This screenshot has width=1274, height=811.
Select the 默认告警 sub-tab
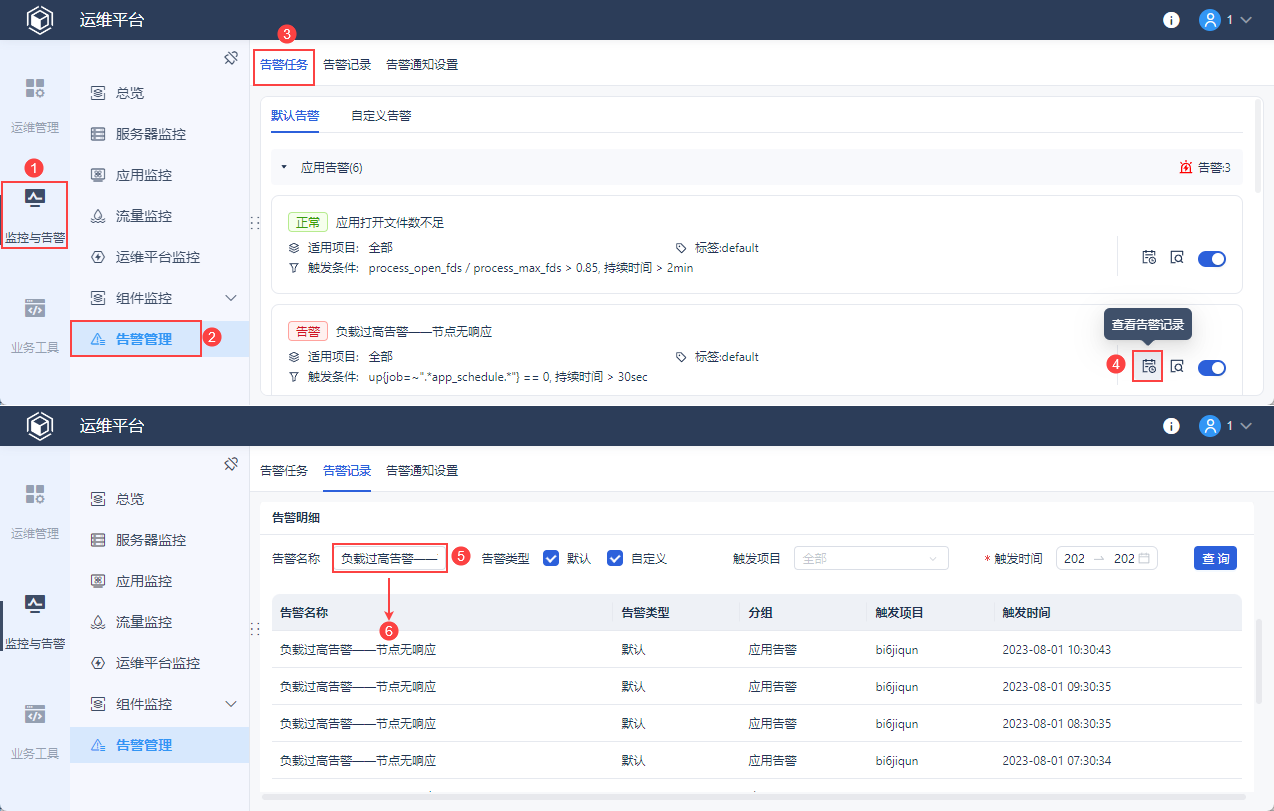click(295, 115)
